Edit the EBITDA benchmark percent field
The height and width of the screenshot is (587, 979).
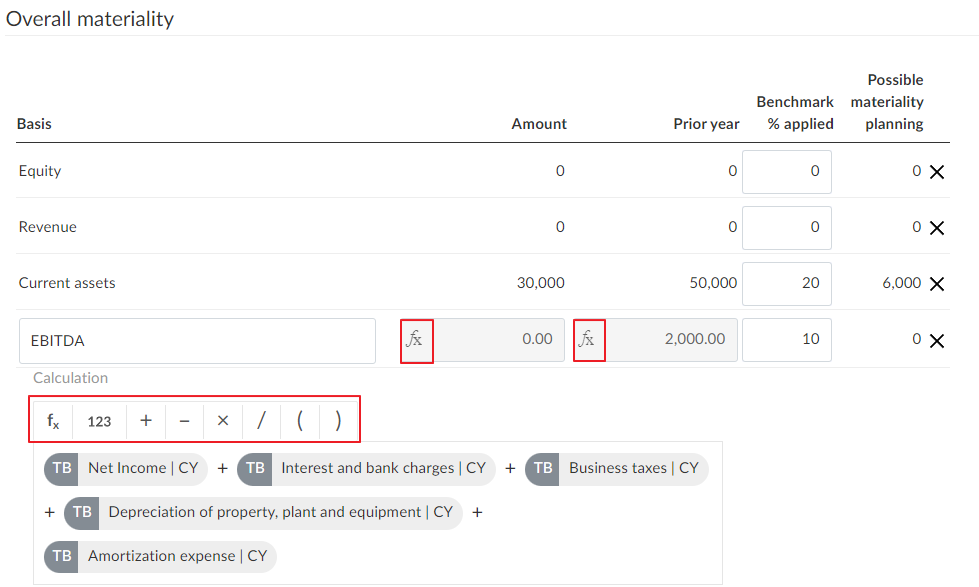(x=787, y=340)
